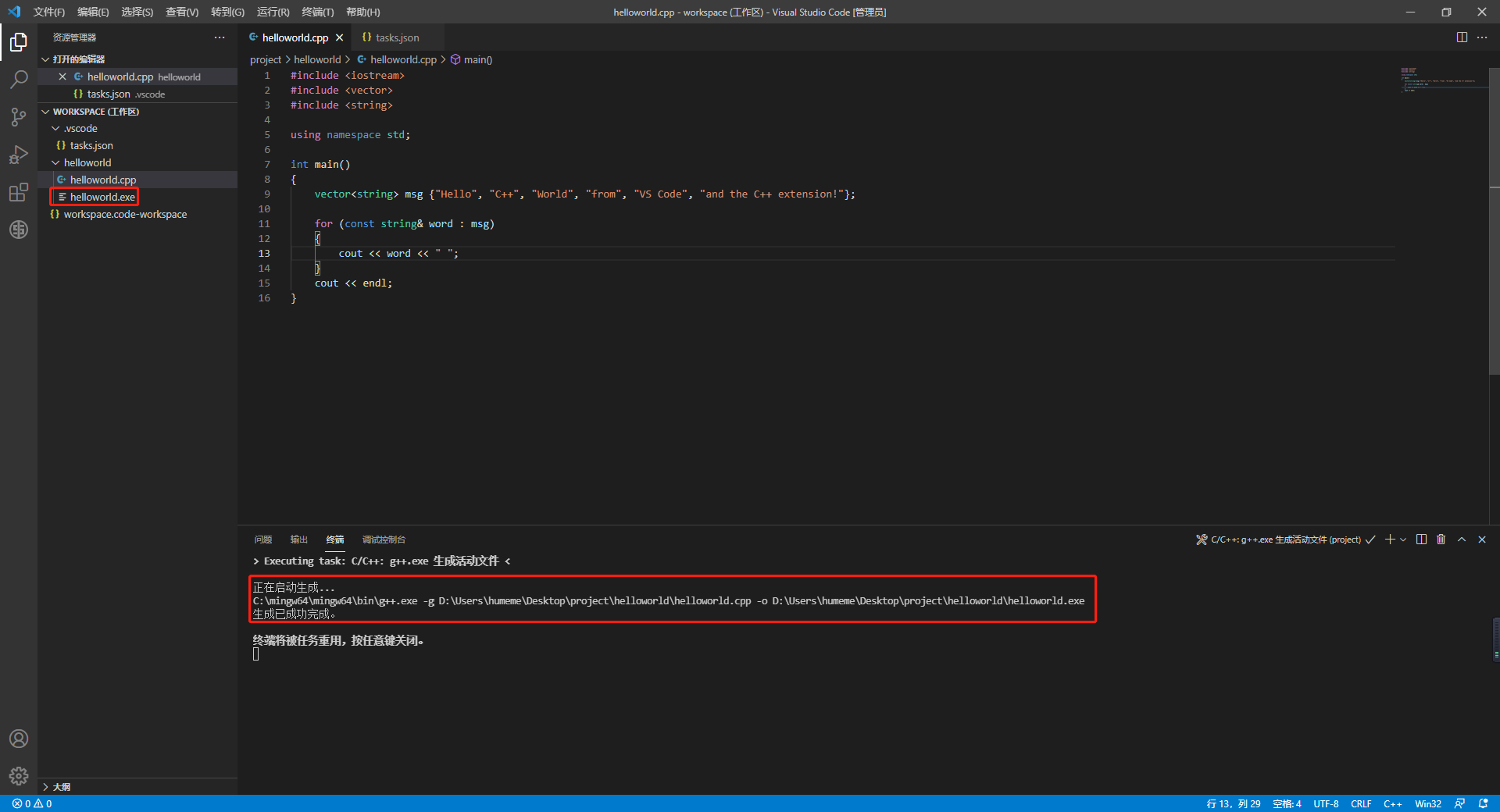Open the Explorer view in activity bar

coord(19,41)
